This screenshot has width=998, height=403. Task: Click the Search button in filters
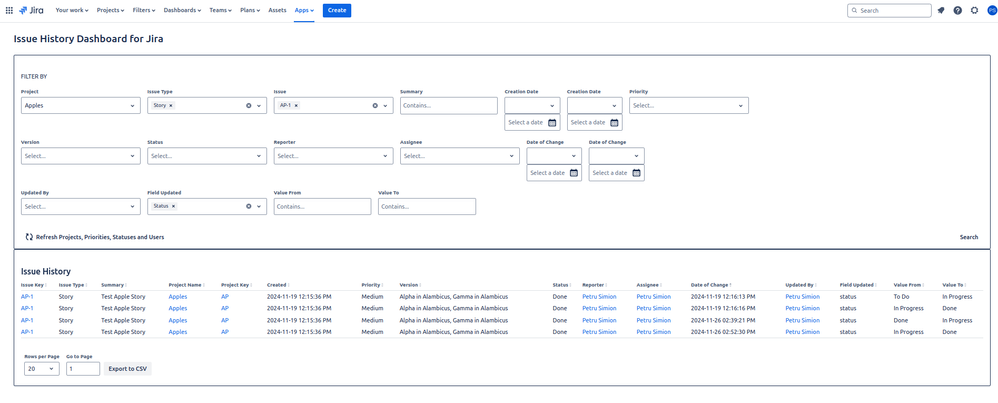pyautogui.click(x=969, y=237)
